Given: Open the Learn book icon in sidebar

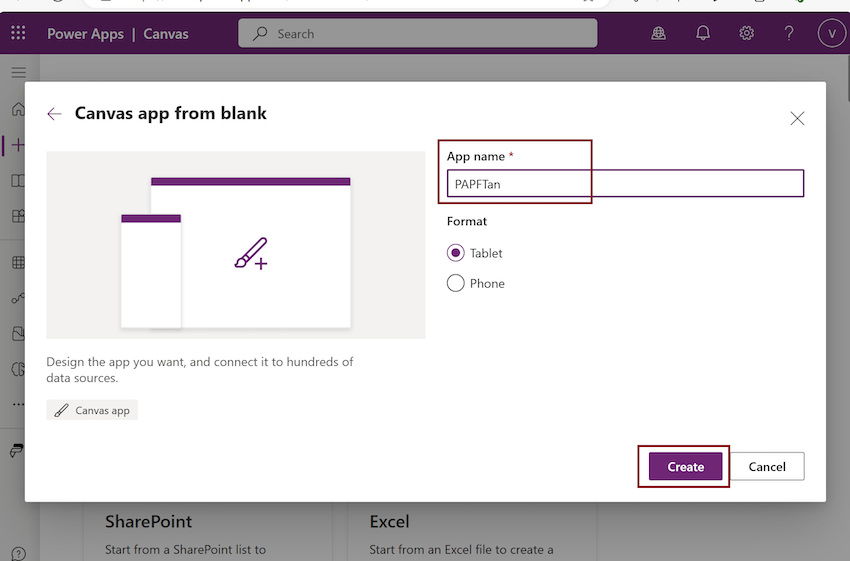Looking at the screenshot, I should [x=18, y=180].
